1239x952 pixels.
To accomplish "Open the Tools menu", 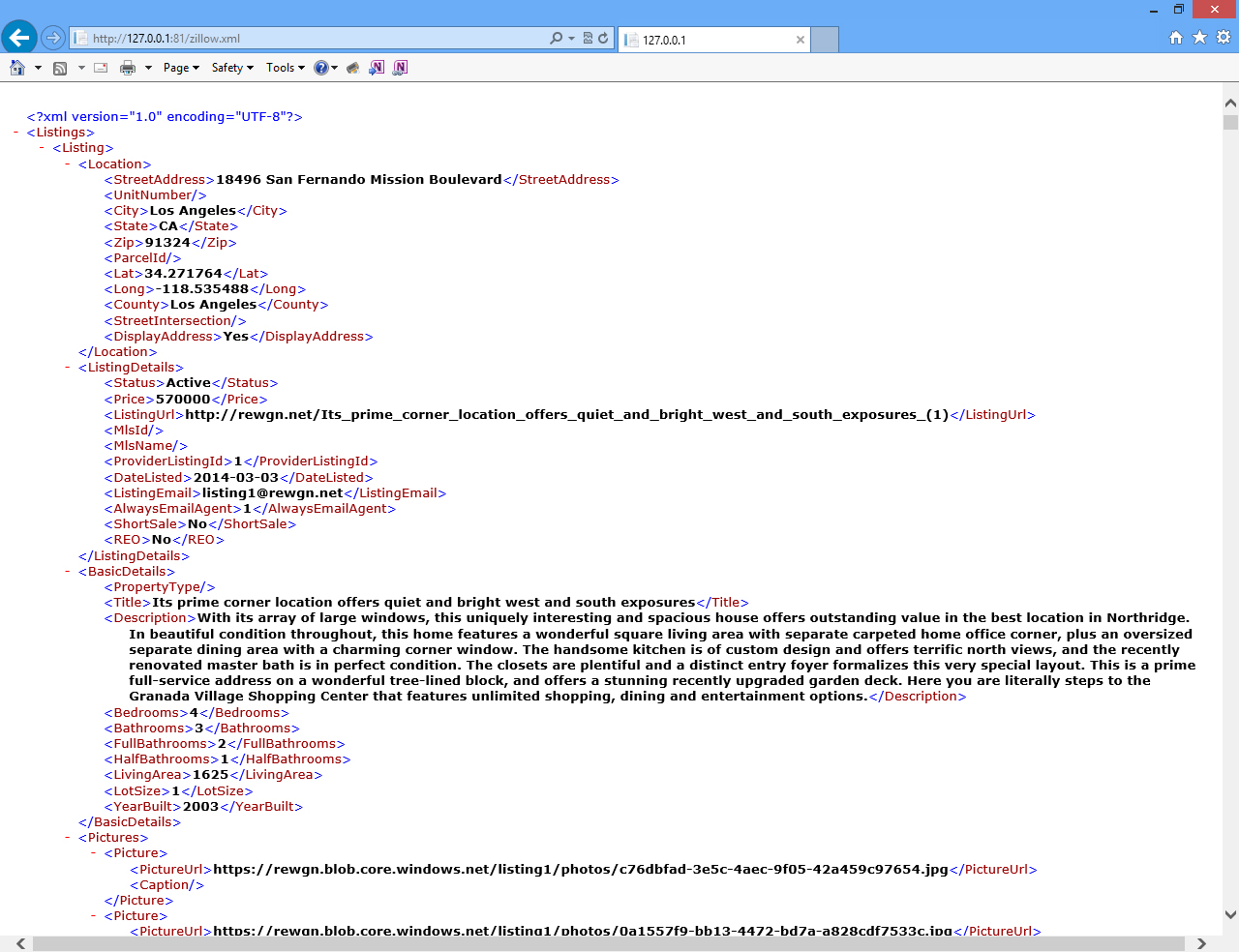I will coord(286,68).
